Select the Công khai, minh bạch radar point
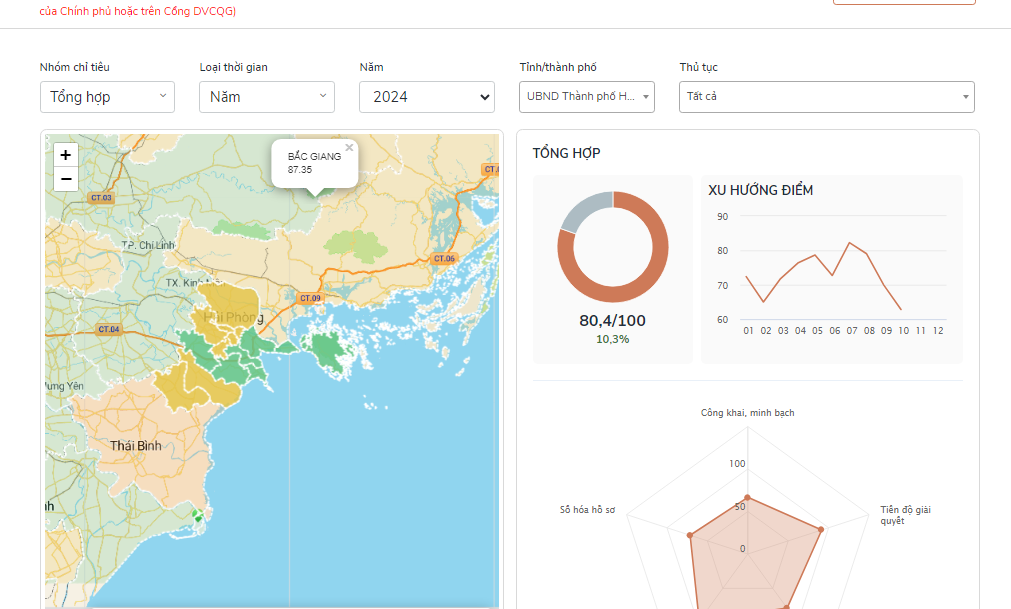The image size is (1011, 609). (x=747, y=498)
